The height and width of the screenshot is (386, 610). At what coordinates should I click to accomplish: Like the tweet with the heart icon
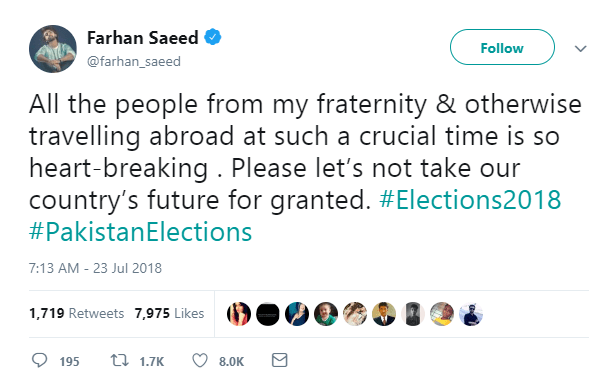200,361
